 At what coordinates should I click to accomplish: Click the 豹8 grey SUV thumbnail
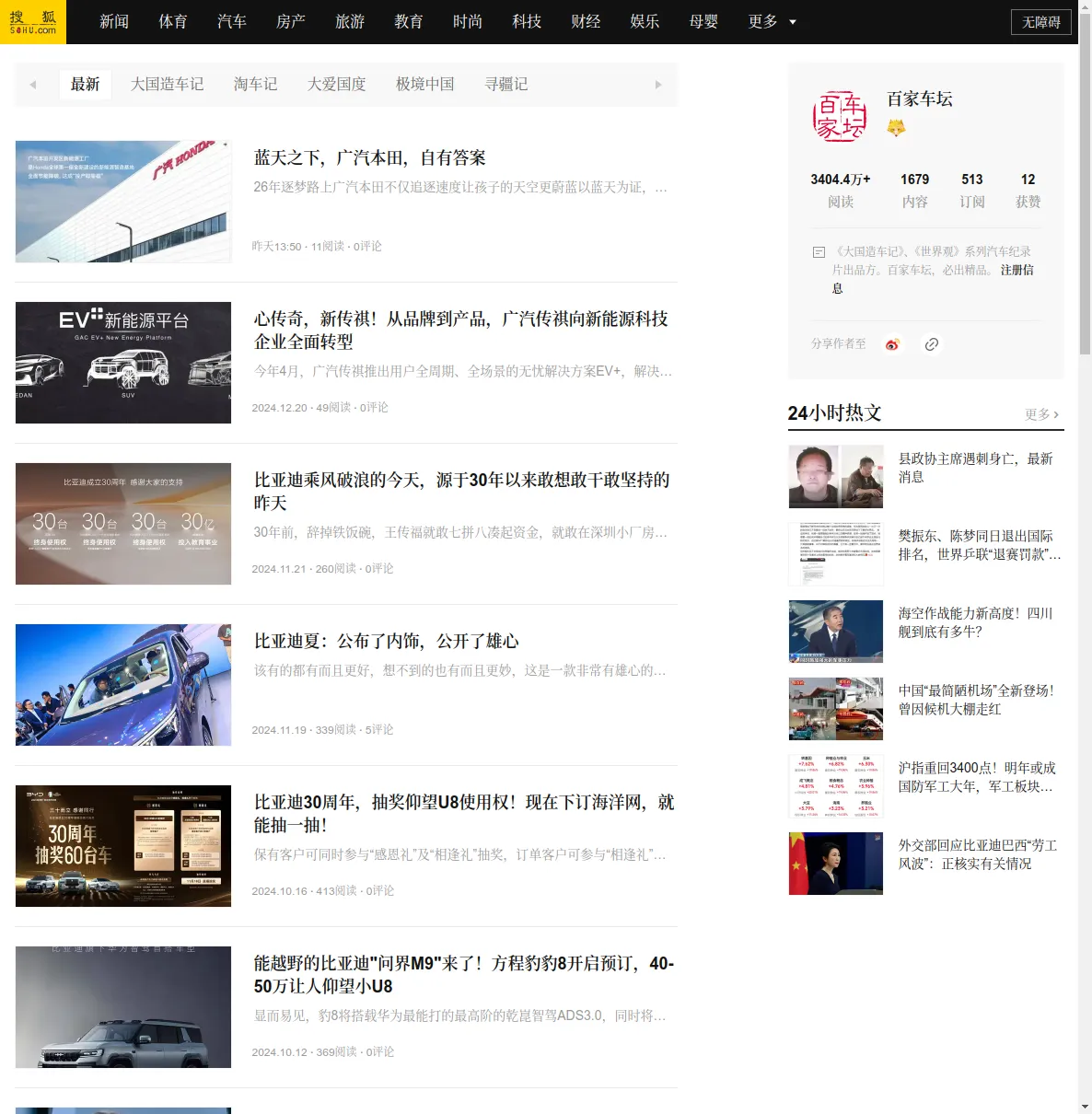123,1007
